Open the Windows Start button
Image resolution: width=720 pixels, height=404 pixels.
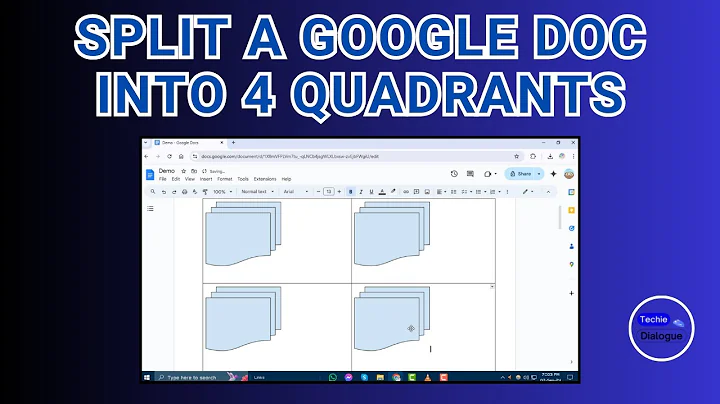[x=147, y=377]
